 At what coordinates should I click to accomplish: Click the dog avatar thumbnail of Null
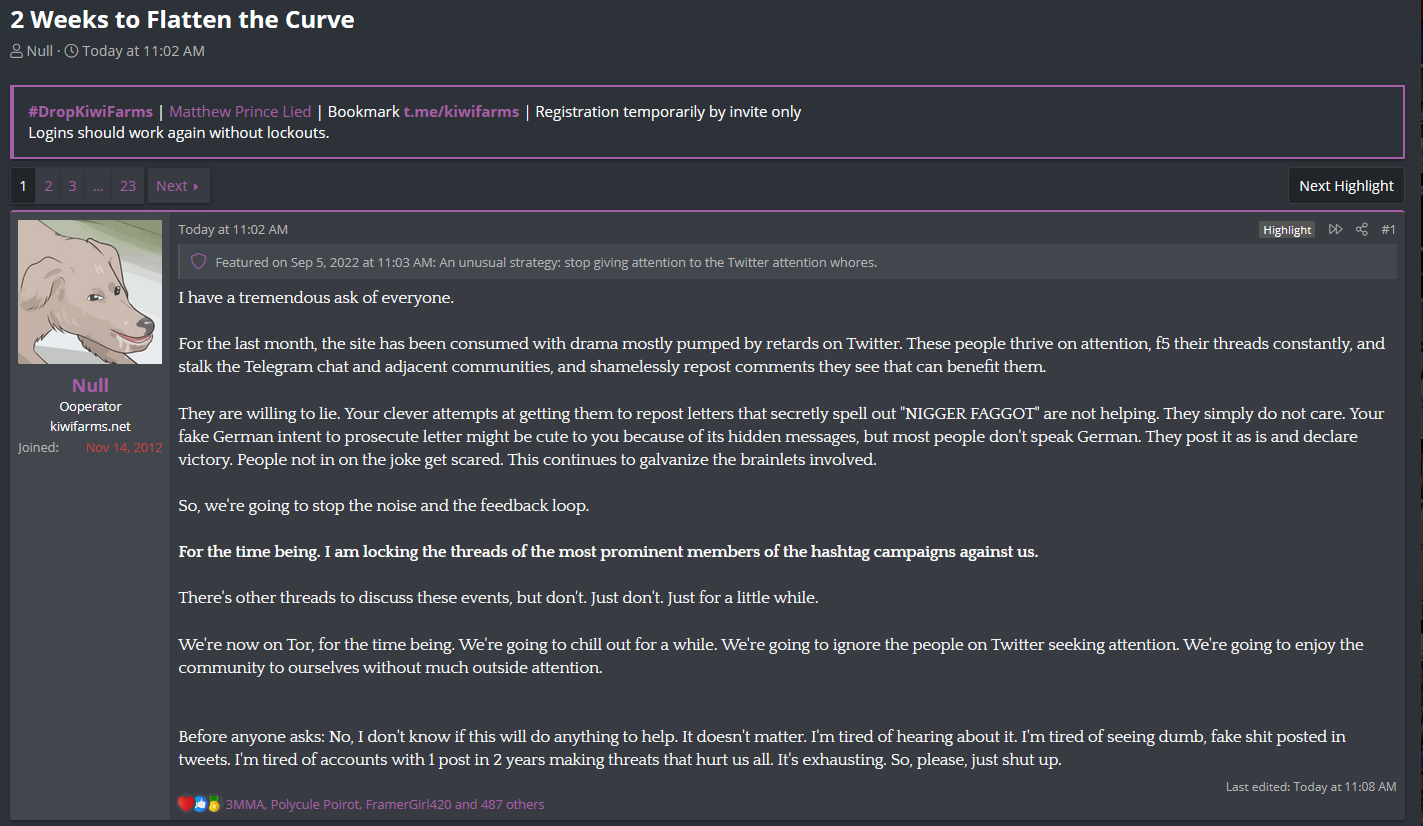90,292
